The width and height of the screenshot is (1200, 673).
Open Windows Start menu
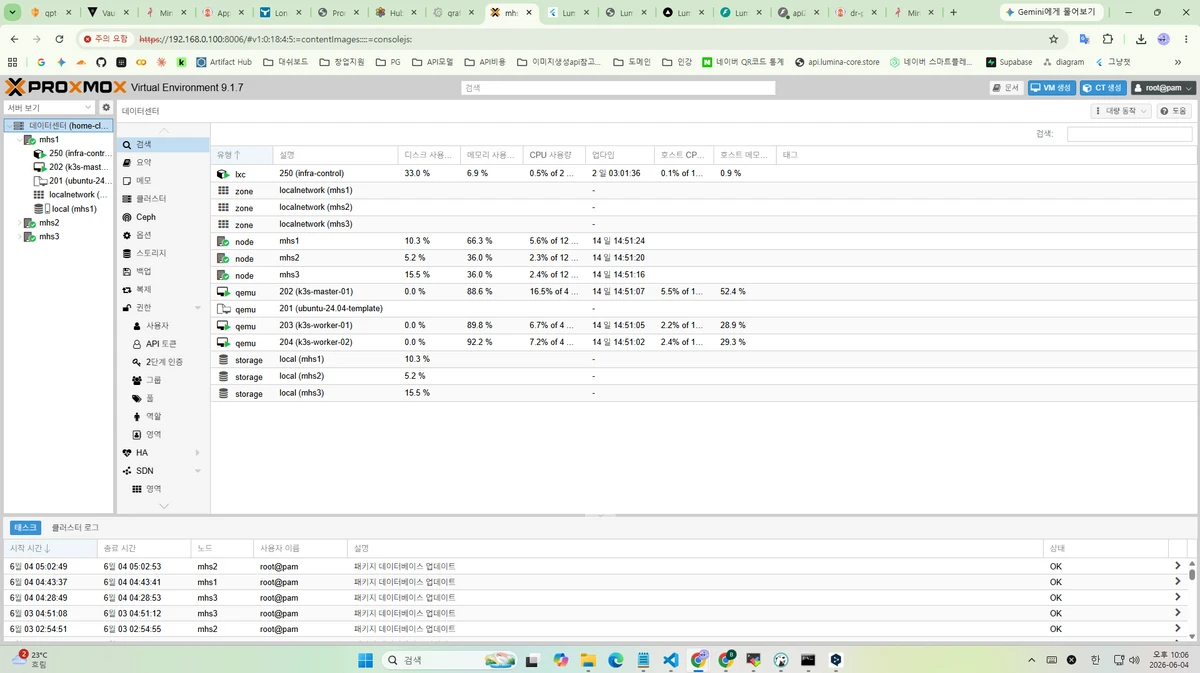(366, 660)
